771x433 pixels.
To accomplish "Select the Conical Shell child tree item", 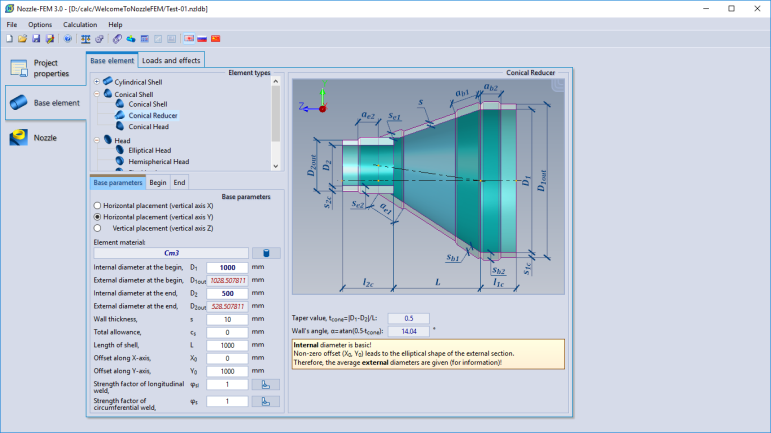I will click(148, 104).
